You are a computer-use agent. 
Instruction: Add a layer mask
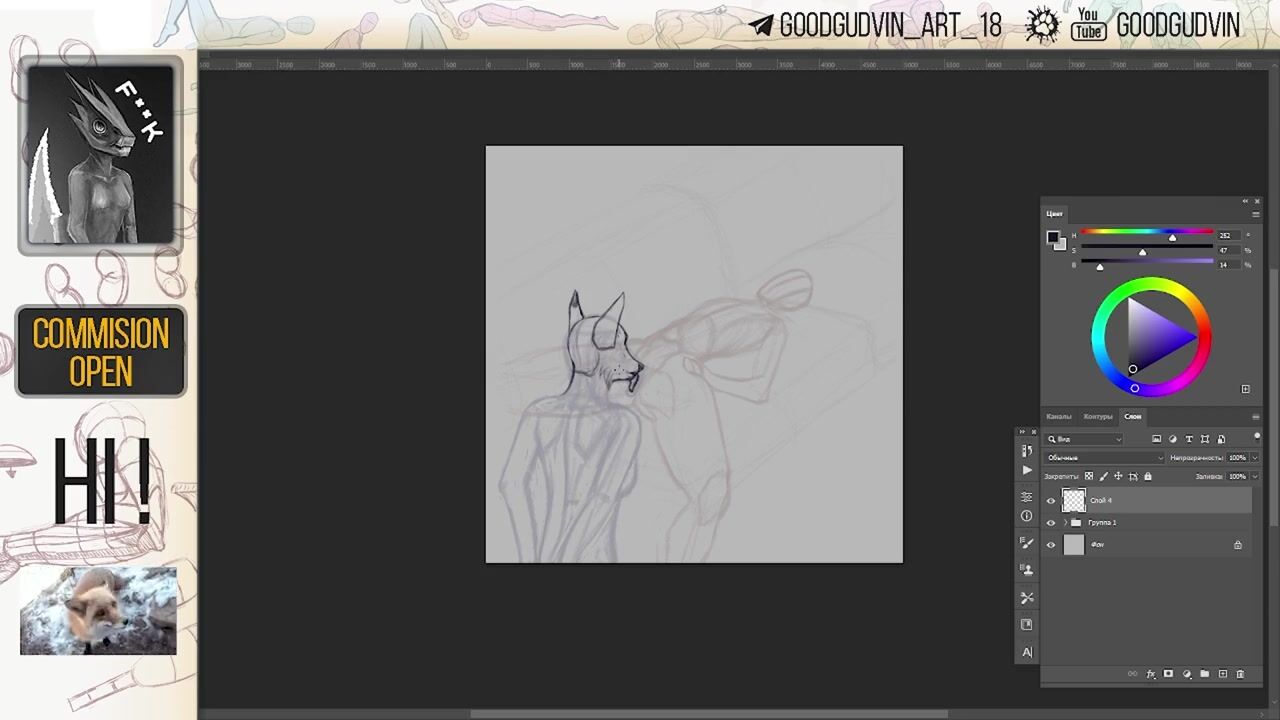pos(1168,674)
